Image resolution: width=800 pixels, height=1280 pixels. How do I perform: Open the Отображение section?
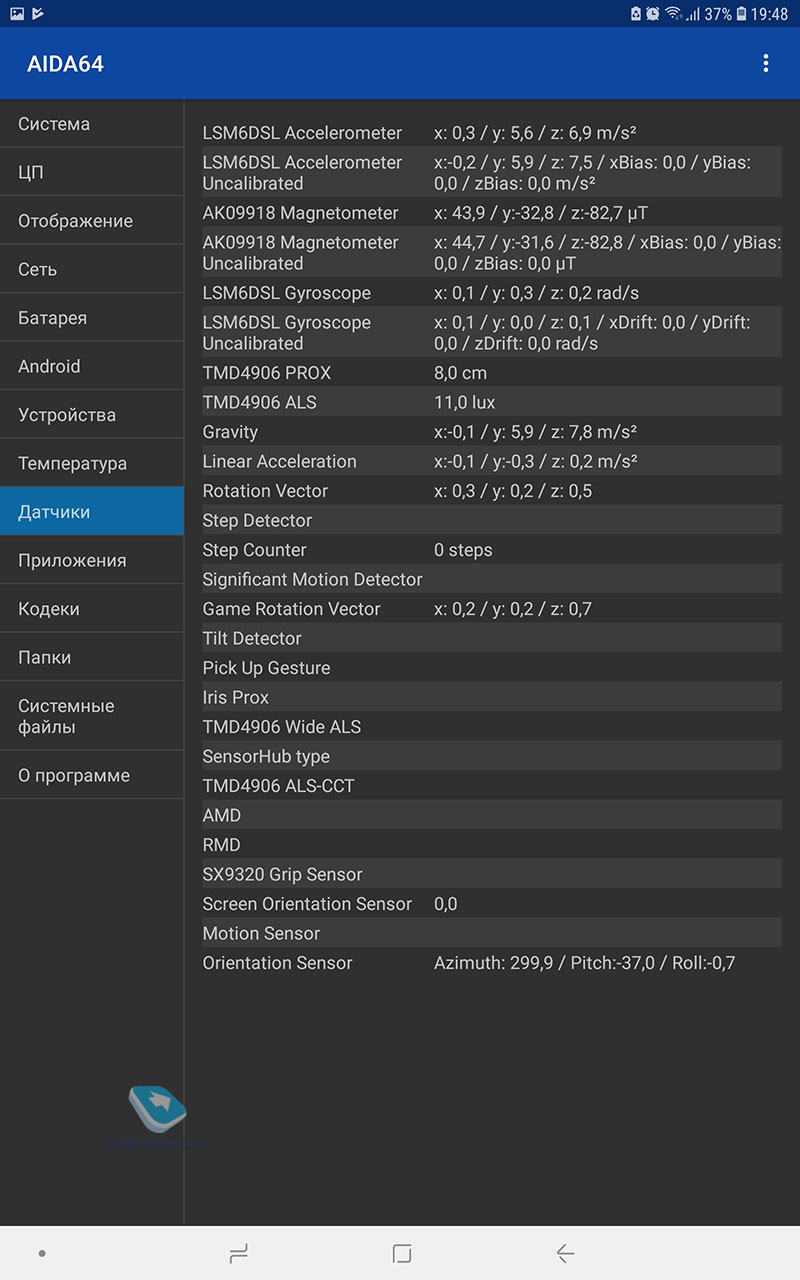coord(92,221)
